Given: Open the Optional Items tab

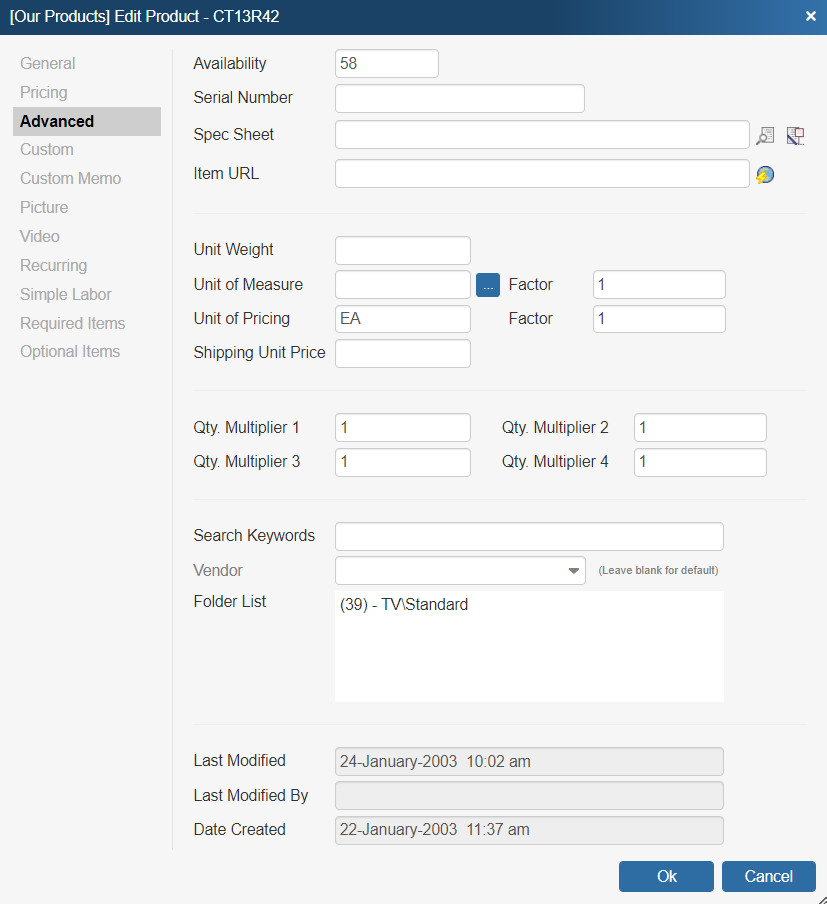Looking at the screenshot, I should (x=70, y=351).
